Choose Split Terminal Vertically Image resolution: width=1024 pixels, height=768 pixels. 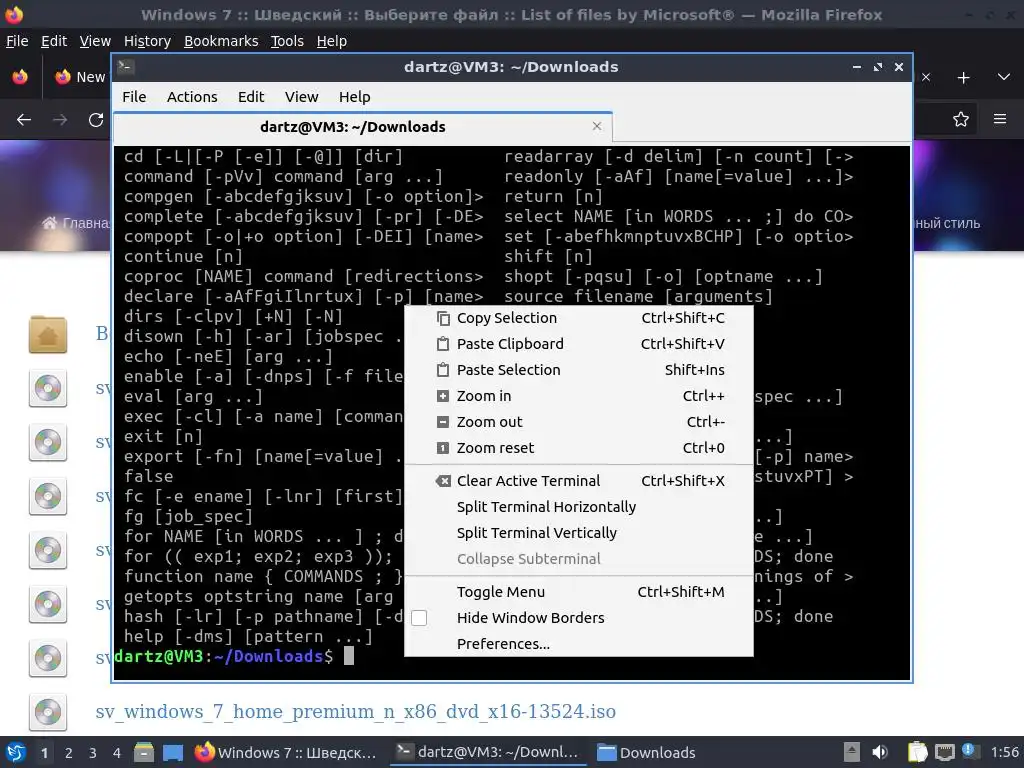click(579, 534)
